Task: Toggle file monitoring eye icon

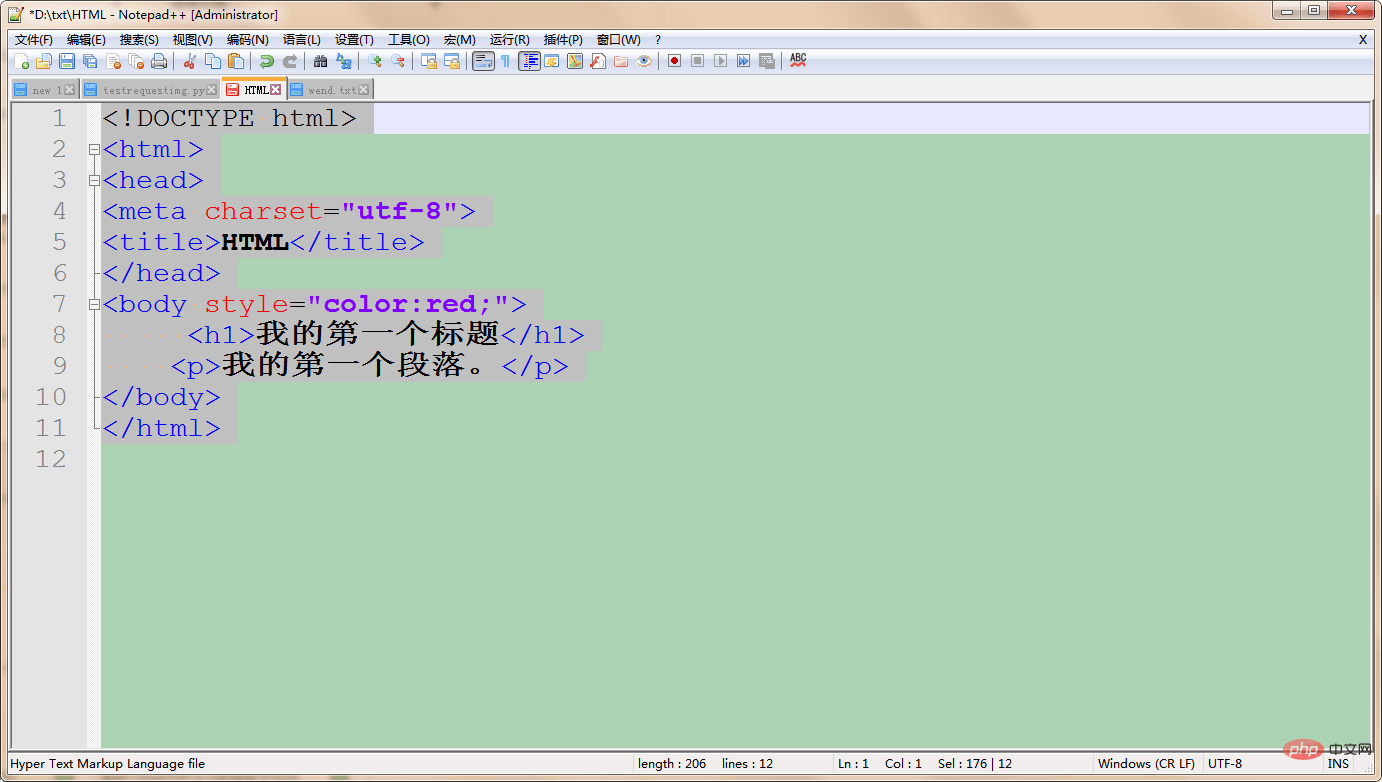Action: coord(644,61)
